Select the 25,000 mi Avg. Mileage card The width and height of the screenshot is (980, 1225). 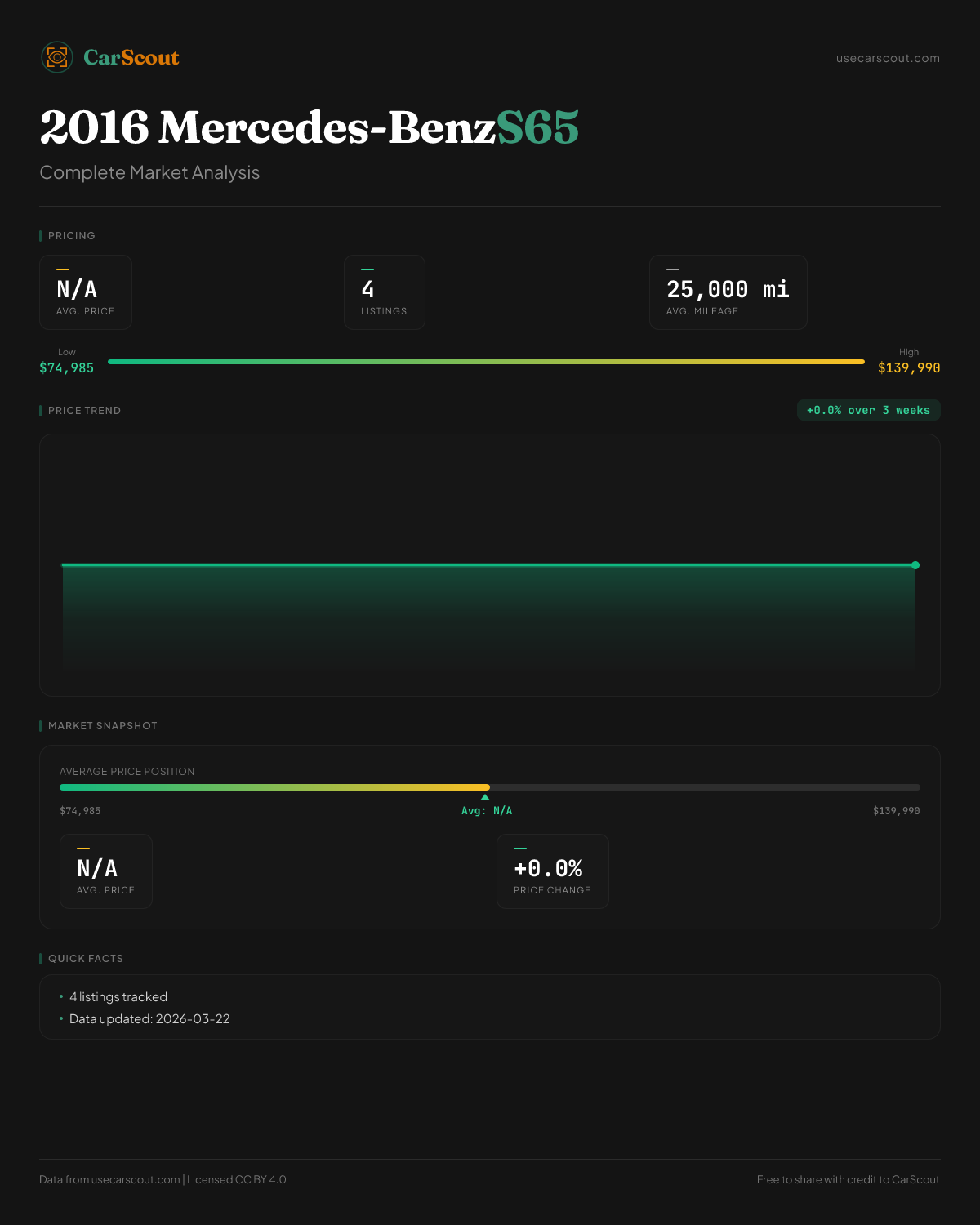[x=728, y=292]
